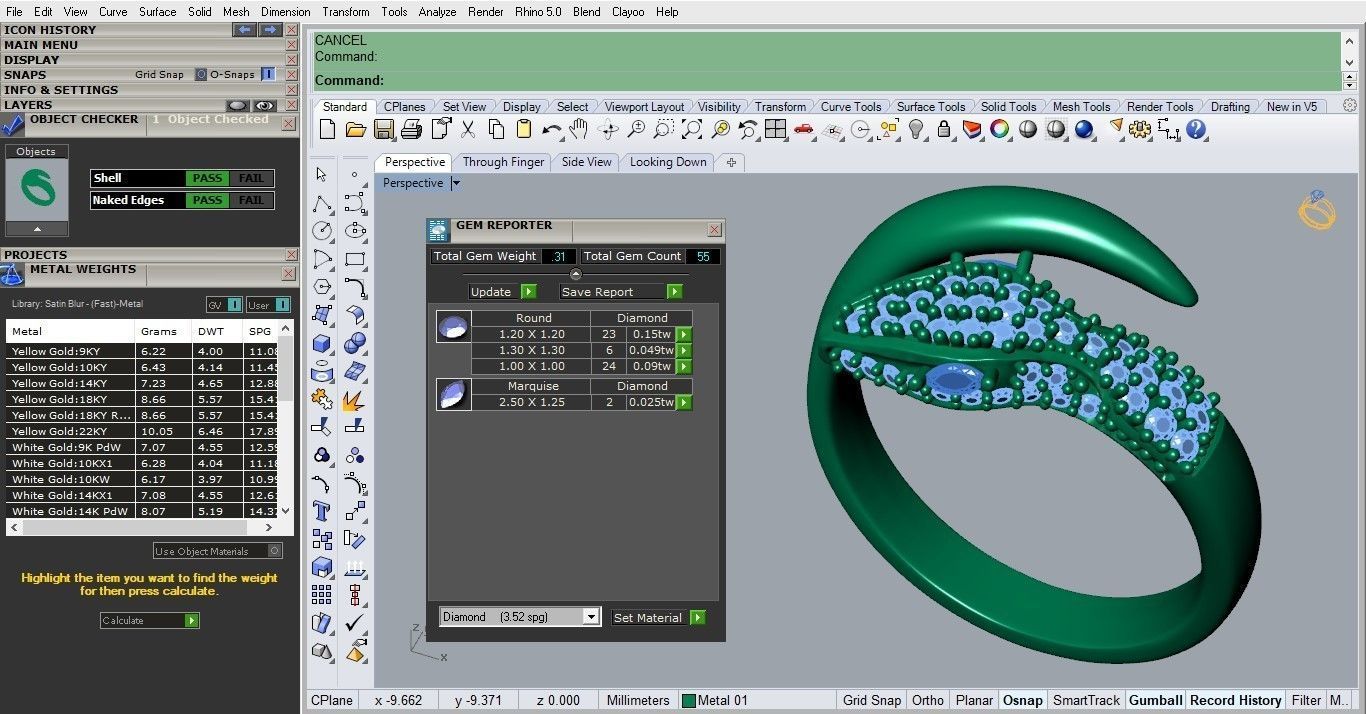Toggle Ortho in the status bar
This screenshot has width=1366, height=714.
tap(928, 700)
